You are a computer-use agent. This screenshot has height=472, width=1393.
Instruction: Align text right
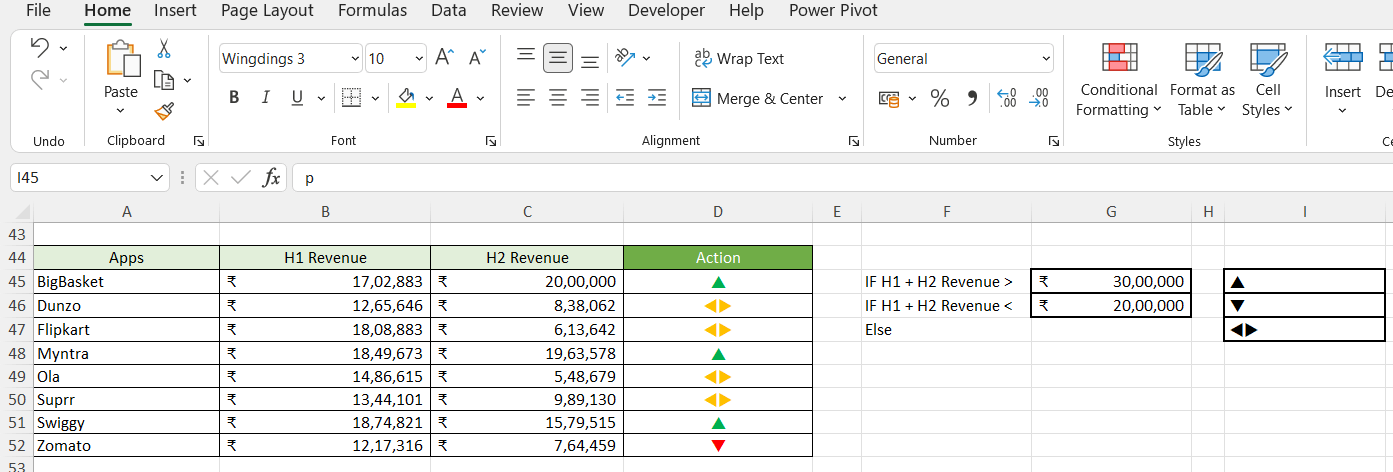pyautogui.click(x=590, y=97)
